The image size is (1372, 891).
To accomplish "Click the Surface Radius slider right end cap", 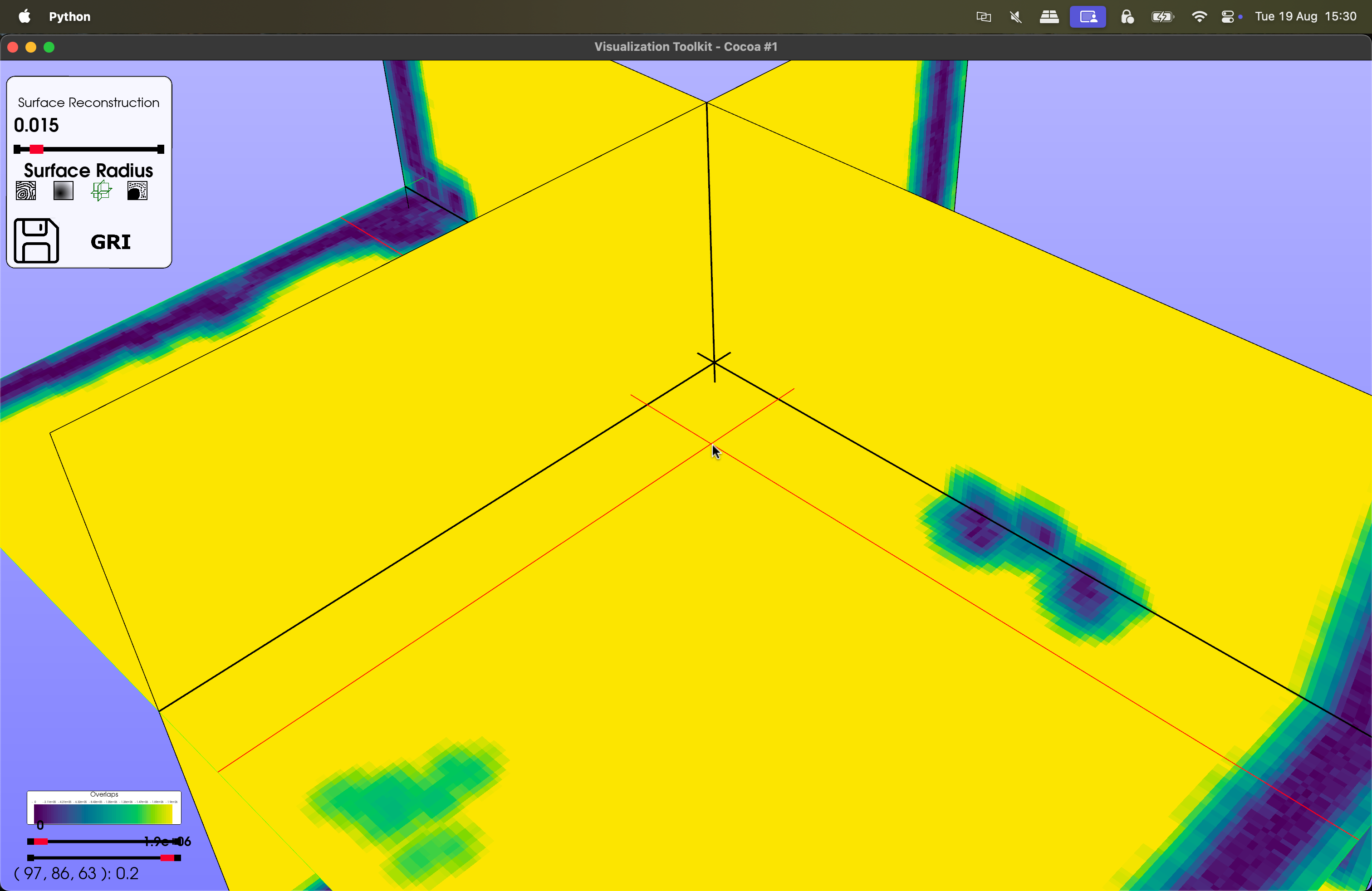I will (161, 149).
